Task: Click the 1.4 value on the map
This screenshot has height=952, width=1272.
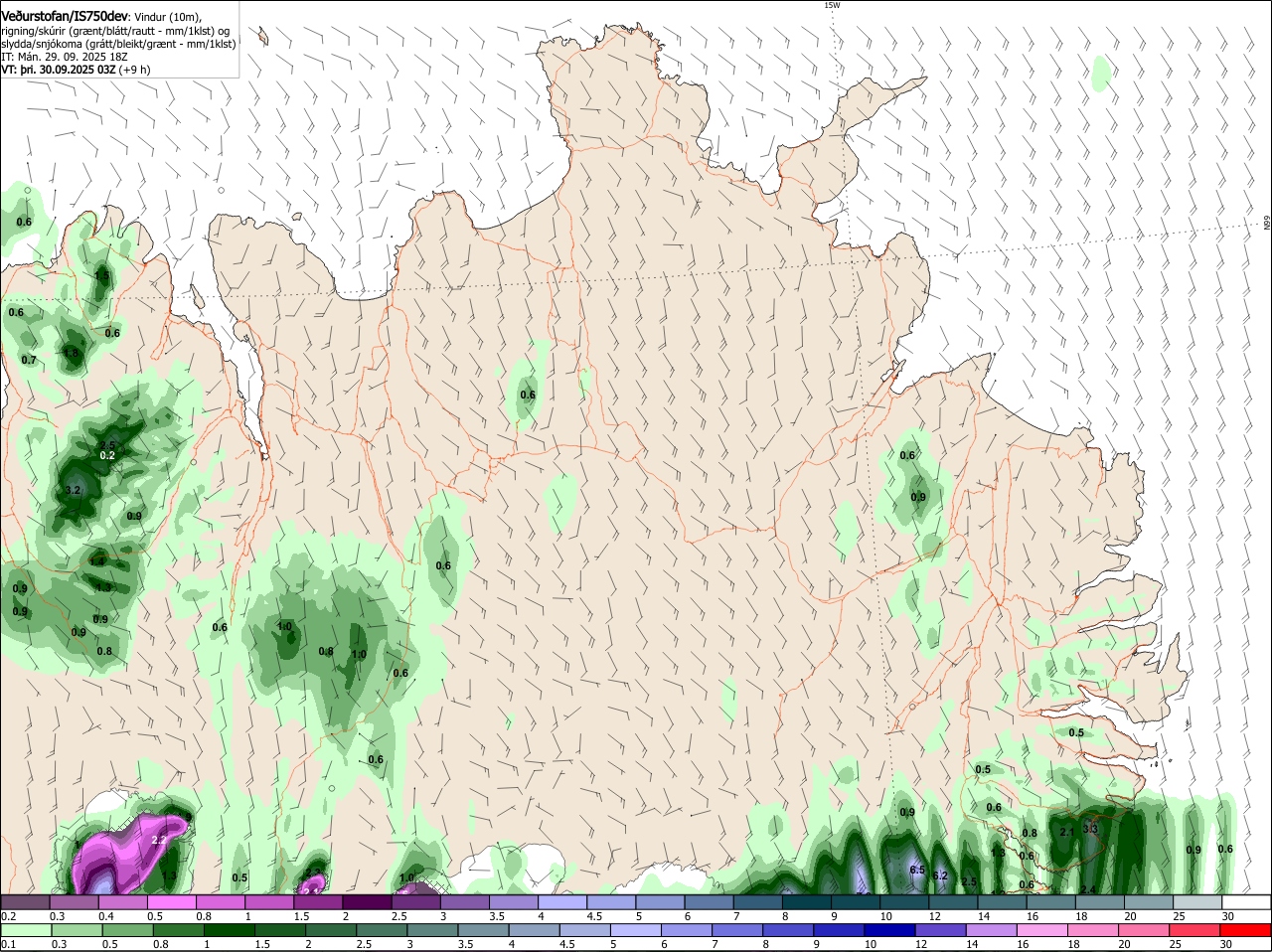Action: (x=96, y=562)
